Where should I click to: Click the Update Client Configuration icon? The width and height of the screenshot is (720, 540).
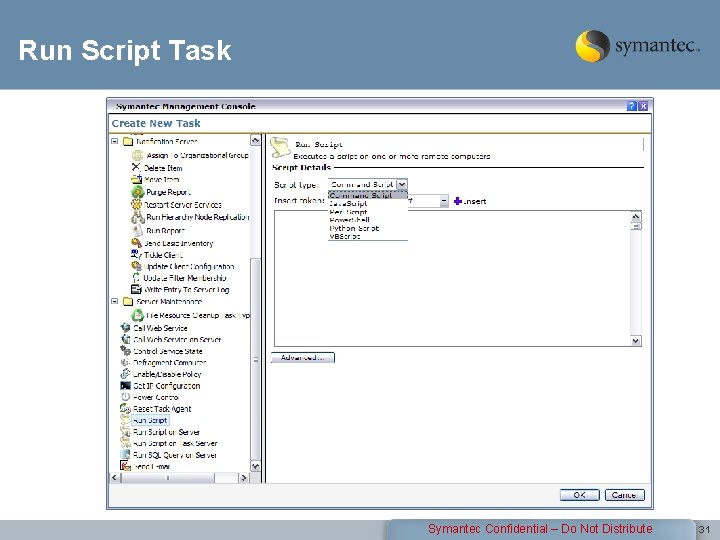[x=136, y=266]
